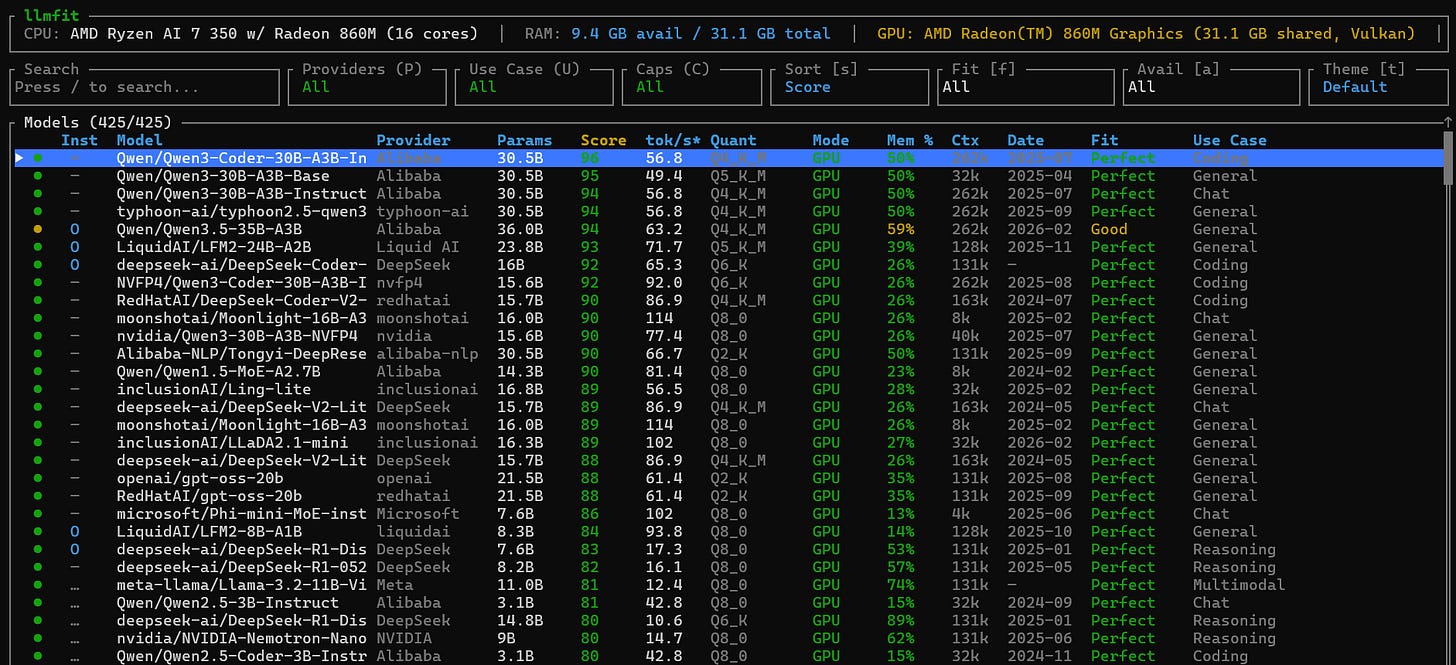Click the ellipsis Inst marker of nvidia/NVIDIA-Nemotron-Nano
The height and width of the screenshot is (665, 1456).
(x=74, y=640)
